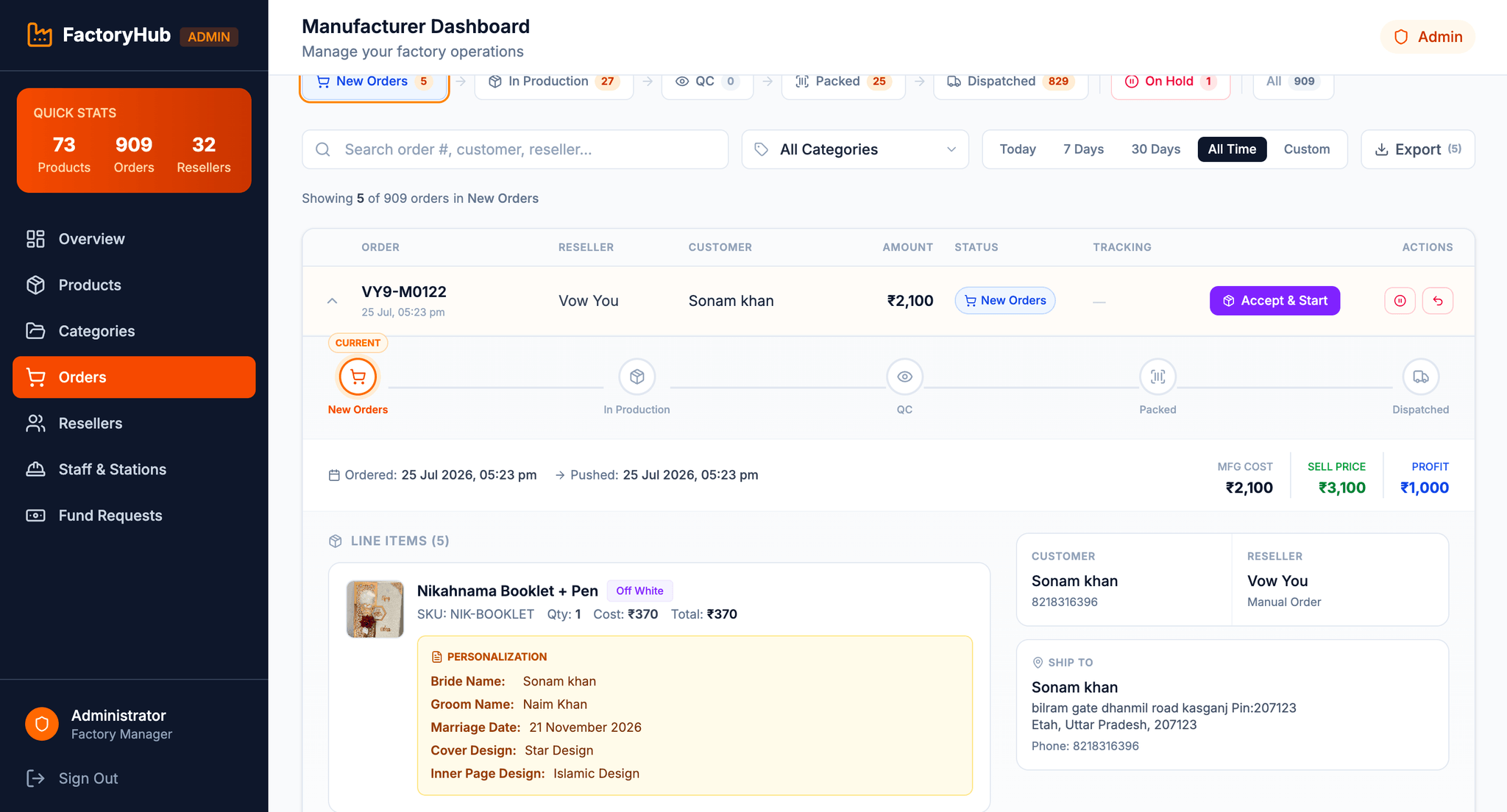This screenshot has width=1507, height=812.
Task: Go to Overview in the sidebar
Action: tap(134, 239)
